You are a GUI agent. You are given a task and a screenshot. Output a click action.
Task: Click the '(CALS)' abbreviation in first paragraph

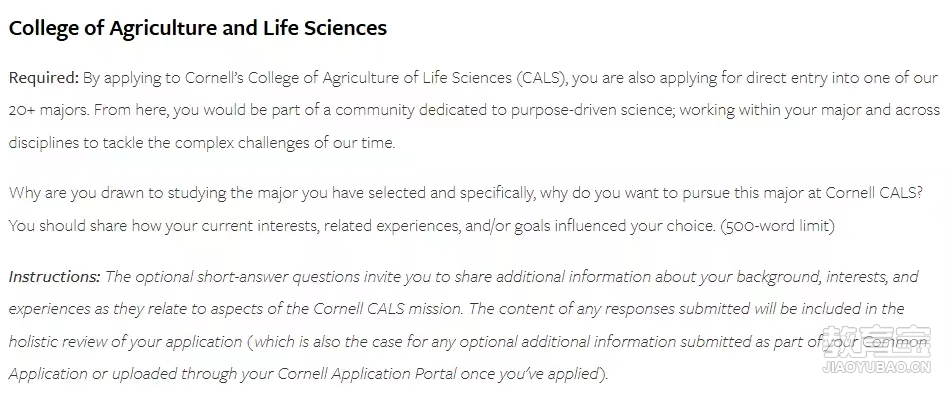[542, 78]
